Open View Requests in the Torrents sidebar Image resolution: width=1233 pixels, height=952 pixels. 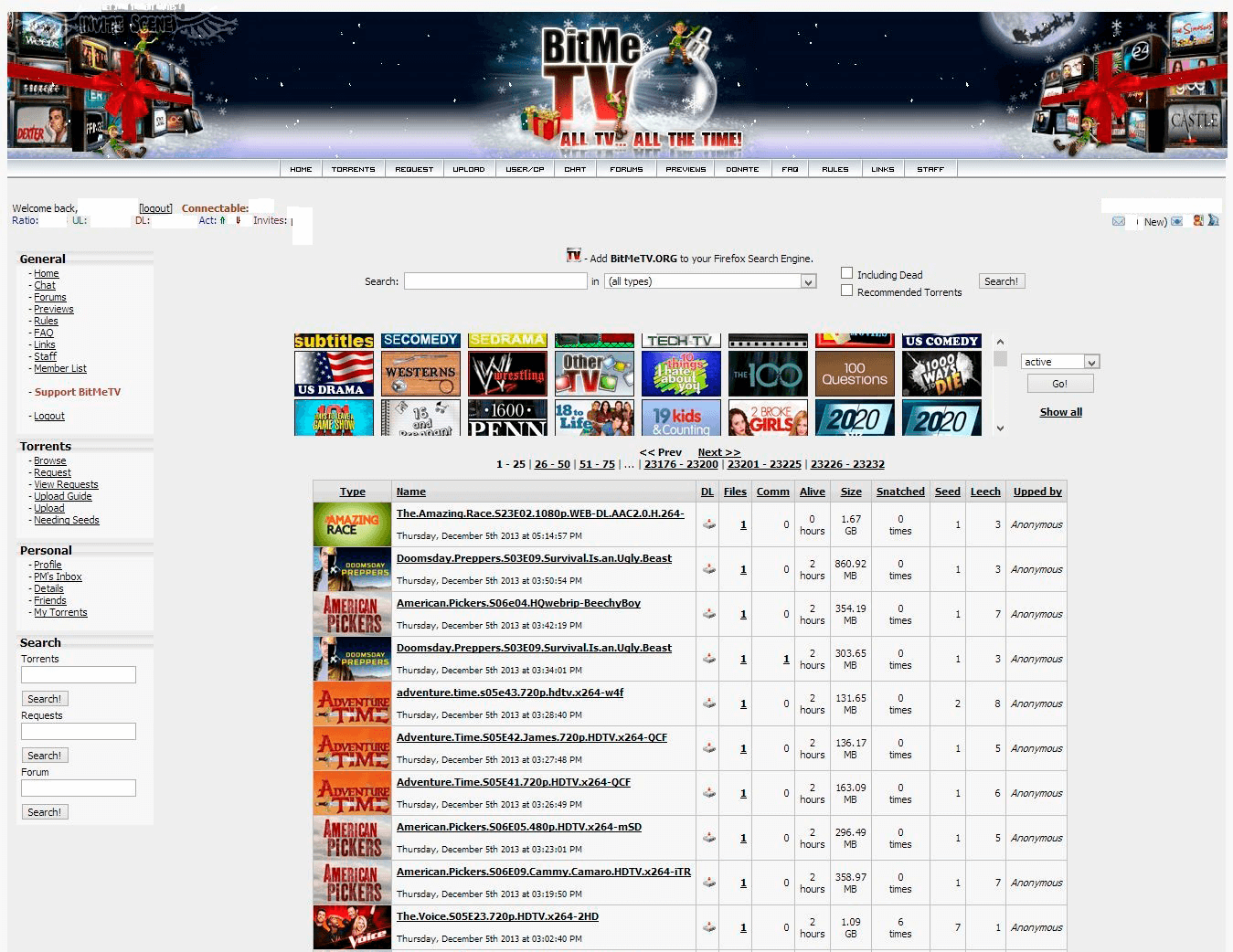pos(66,484)
